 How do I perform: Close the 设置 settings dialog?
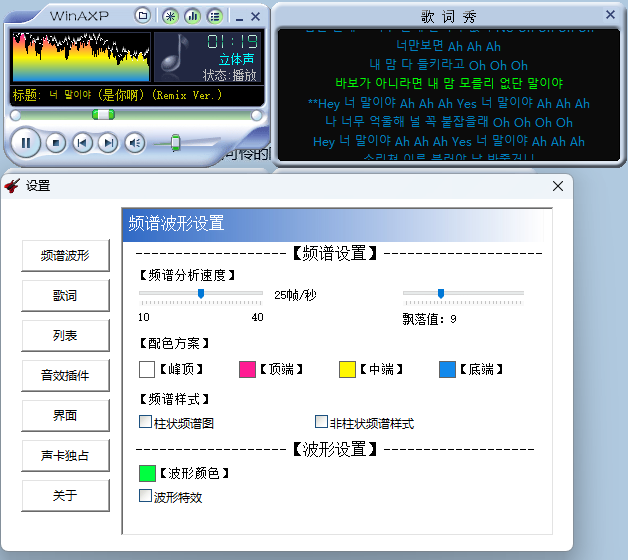pyautogui.click(x=558, y=186)
